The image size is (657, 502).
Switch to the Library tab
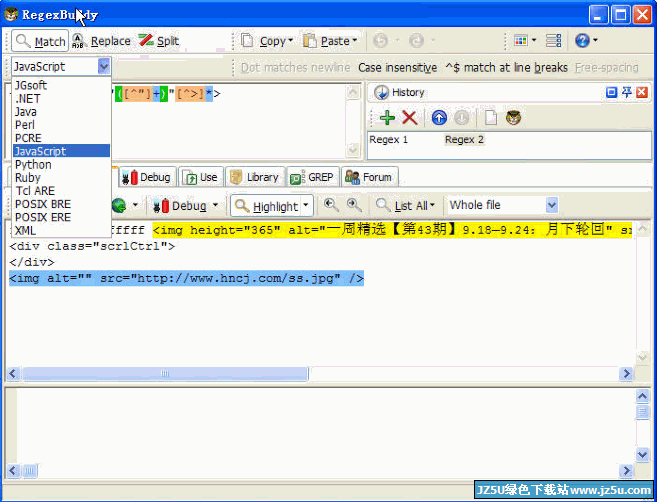click(x=255, y=177)
